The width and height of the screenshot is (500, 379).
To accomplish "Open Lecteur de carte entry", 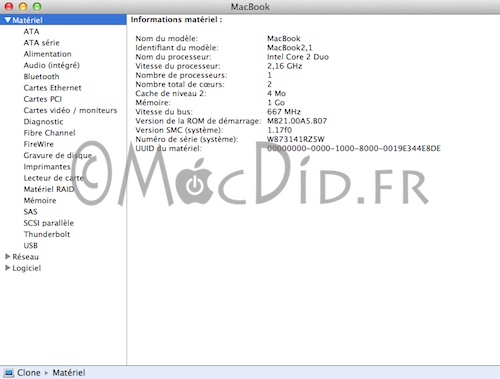I will click(x=53, y=178).
